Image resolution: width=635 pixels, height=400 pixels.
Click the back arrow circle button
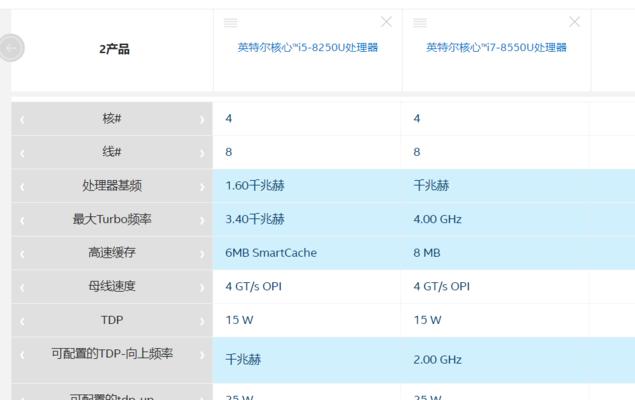coord(11,48)
